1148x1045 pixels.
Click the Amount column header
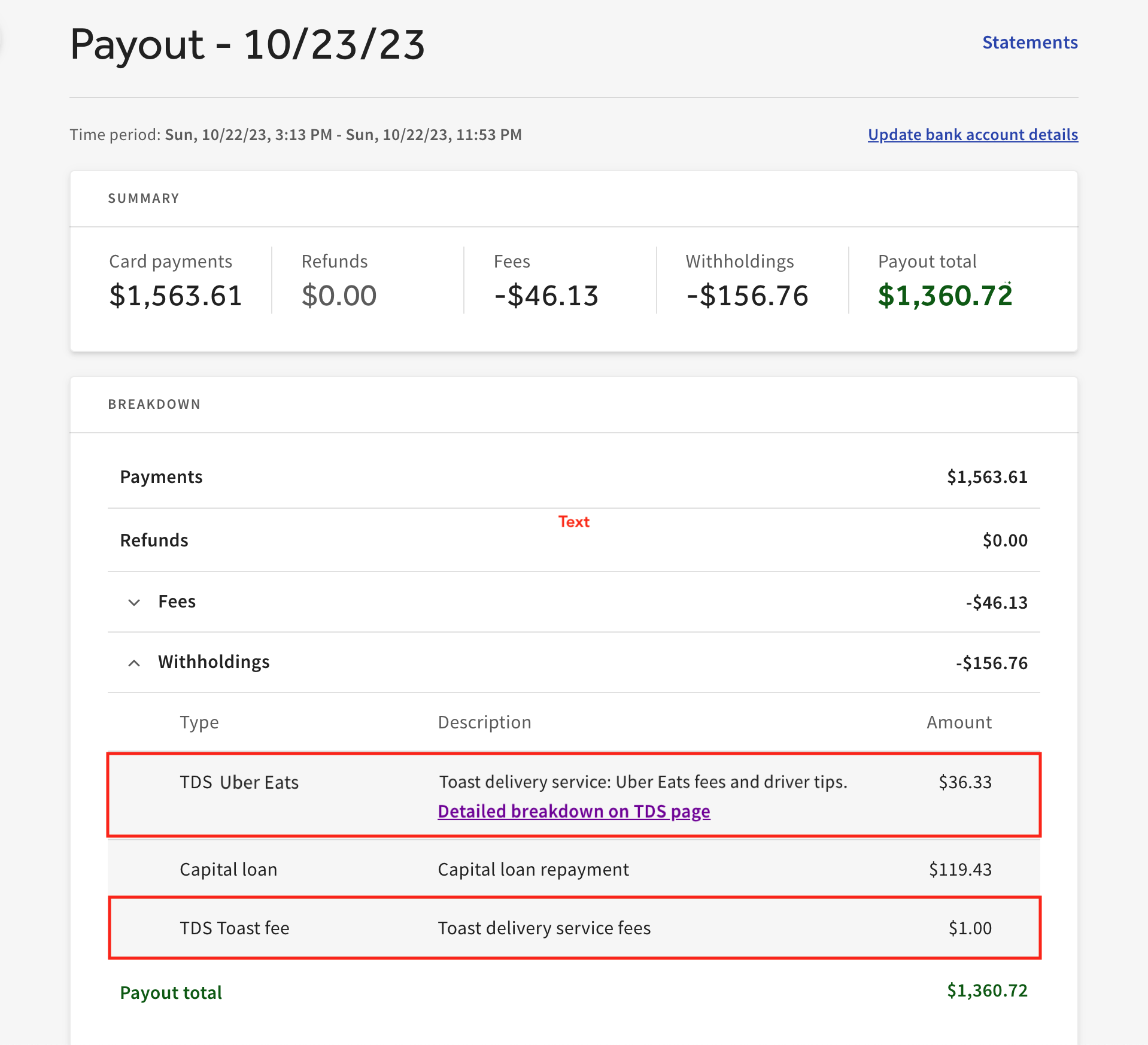pos(959,722)
